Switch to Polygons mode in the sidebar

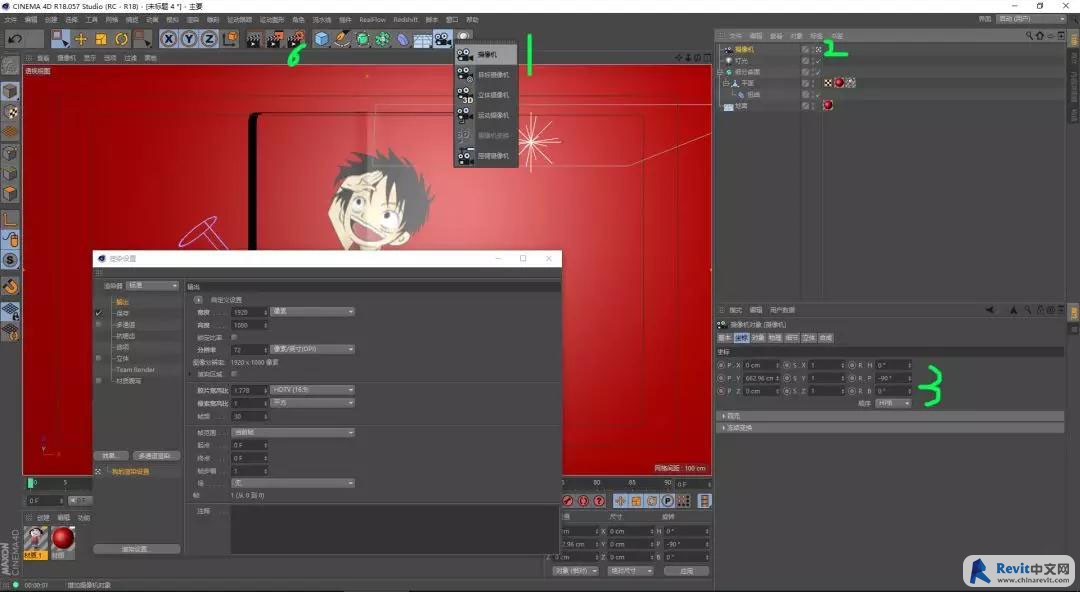tap(10, 194)
